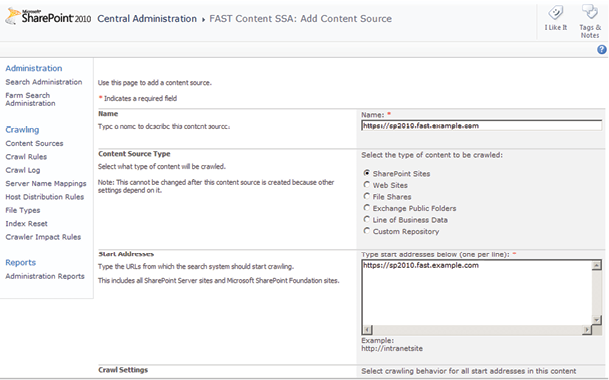Viewport: 609px width, 380px height.
Task: Click the Crawling section heading
Action: click(22, 129)
